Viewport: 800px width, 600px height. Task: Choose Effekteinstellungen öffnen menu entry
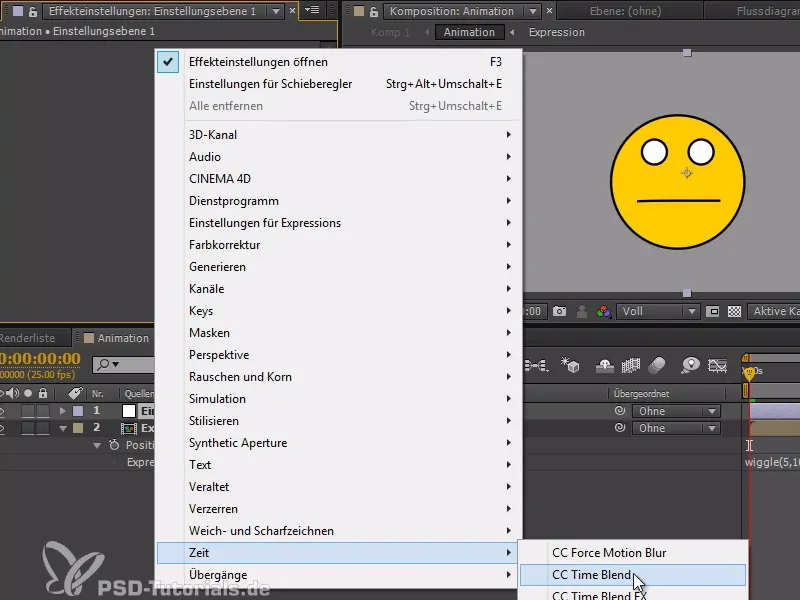tap(339, 62)
